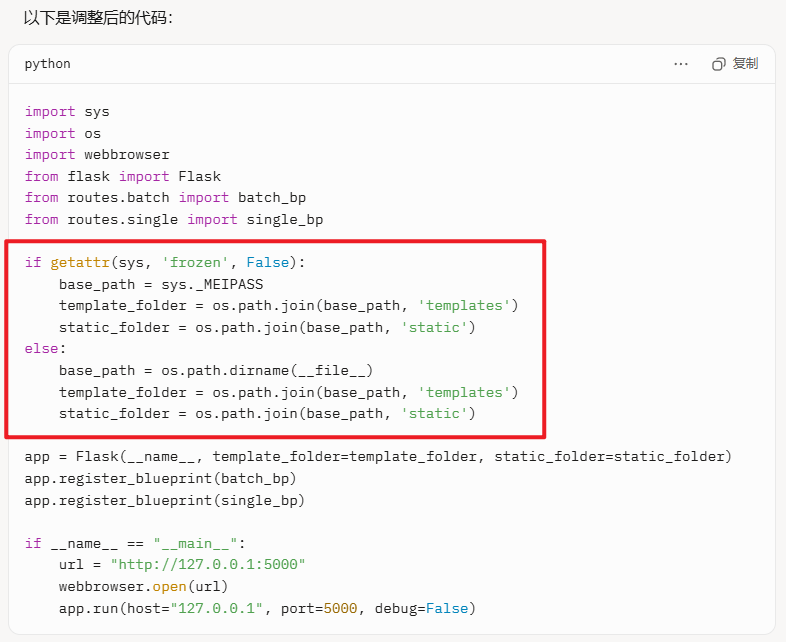The height and width of the screenshot is (642, 786).
Task: Click the 以下是调整后的代码 heading text
Action: 98,18
